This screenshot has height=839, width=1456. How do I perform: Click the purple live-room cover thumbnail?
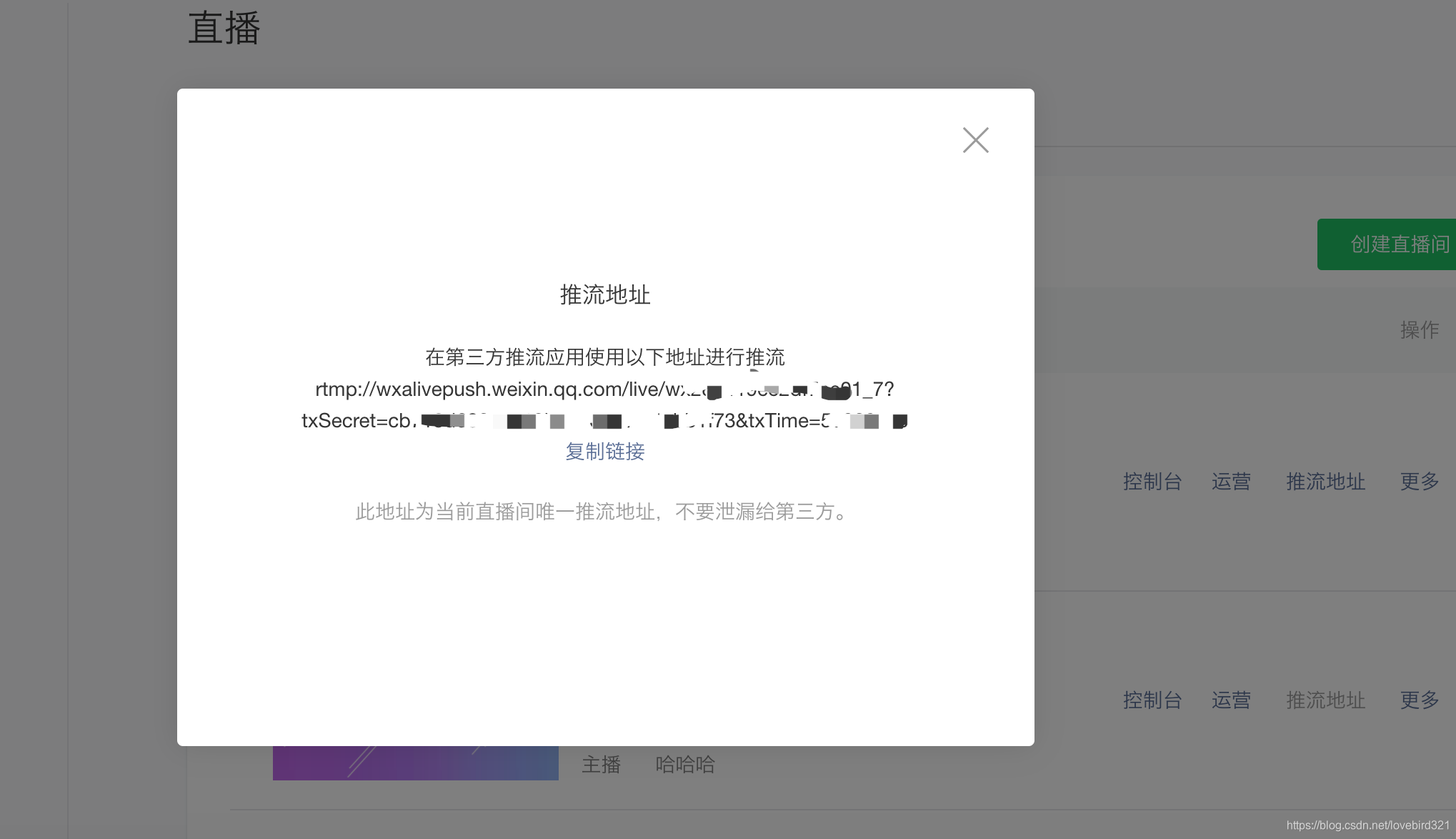(415, 763)
